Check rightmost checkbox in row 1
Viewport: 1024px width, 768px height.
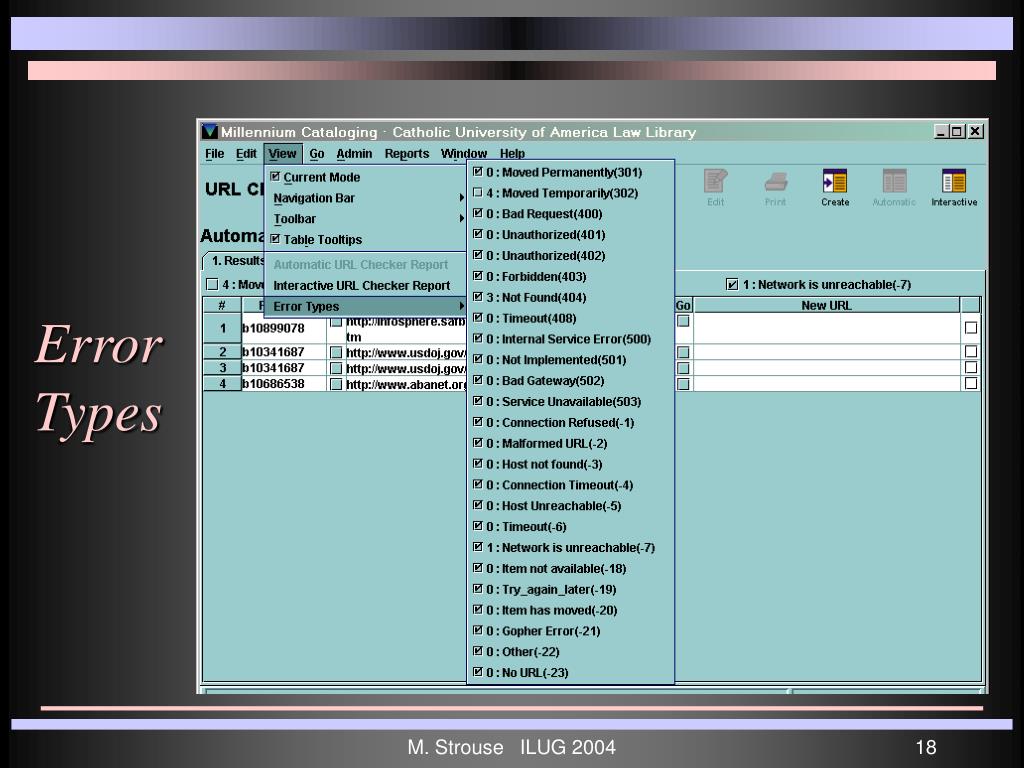point(971,328)
